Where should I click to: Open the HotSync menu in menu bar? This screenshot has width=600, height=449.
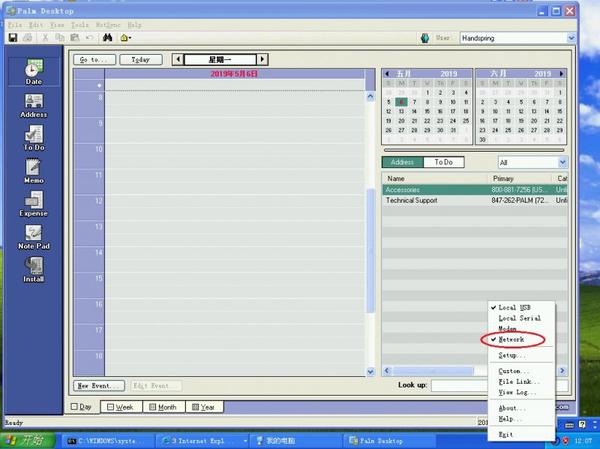tap(109, 24)
